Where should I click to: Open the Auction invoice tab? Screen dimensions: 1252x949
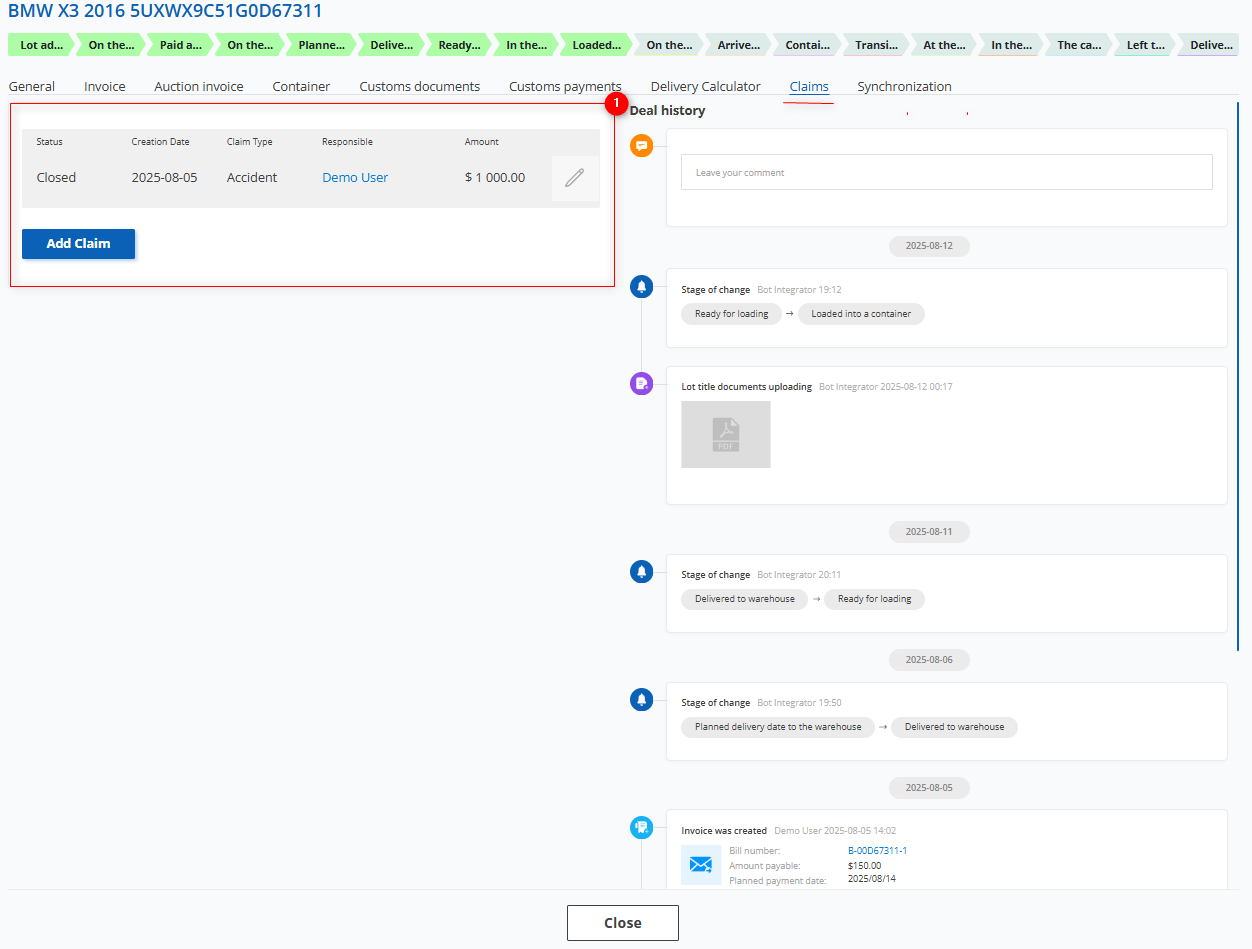[x=199, y=87]
